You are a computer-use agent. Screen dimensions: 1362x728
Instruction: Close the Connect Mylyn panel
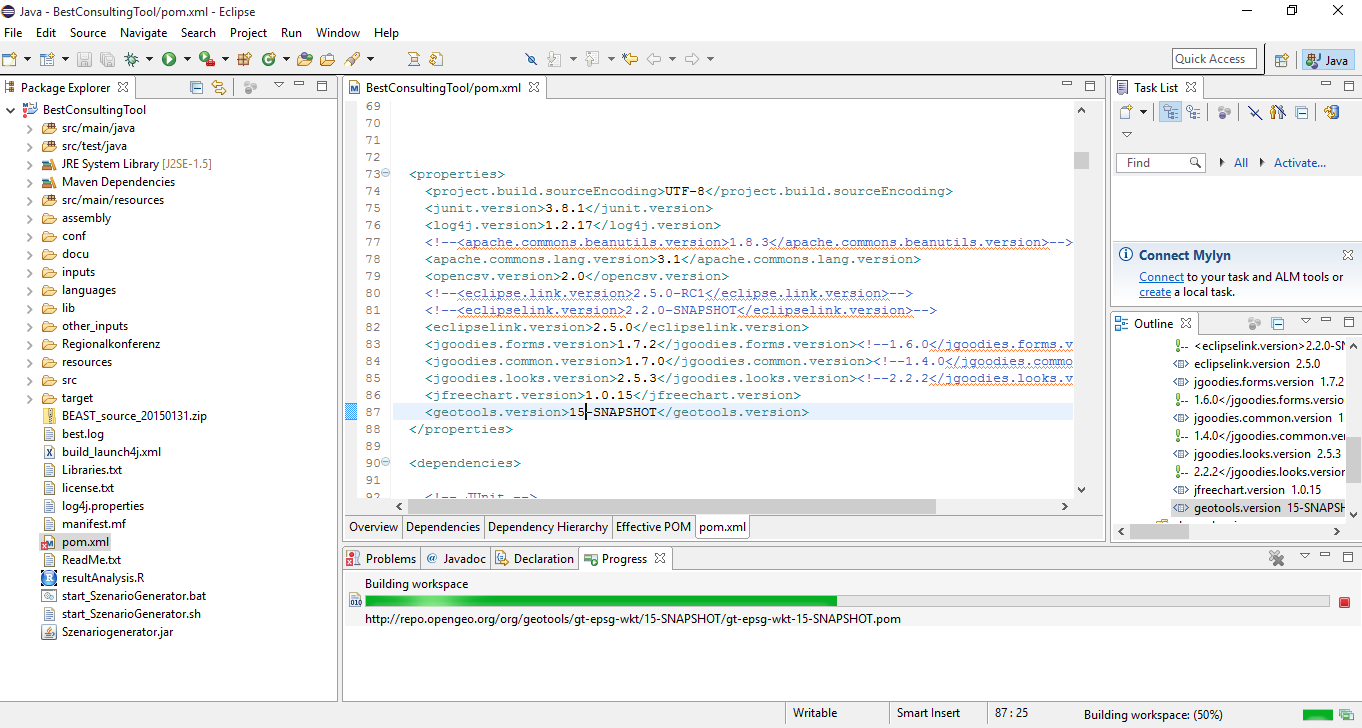(x=1347, y=255)
